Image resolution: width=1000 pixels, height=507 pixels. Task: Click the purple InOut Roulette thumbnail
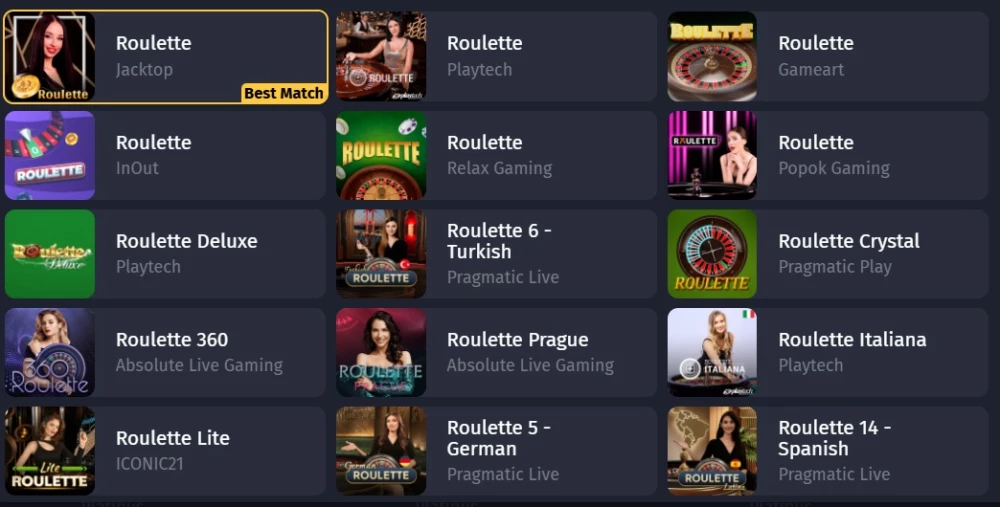coord(50,155)
